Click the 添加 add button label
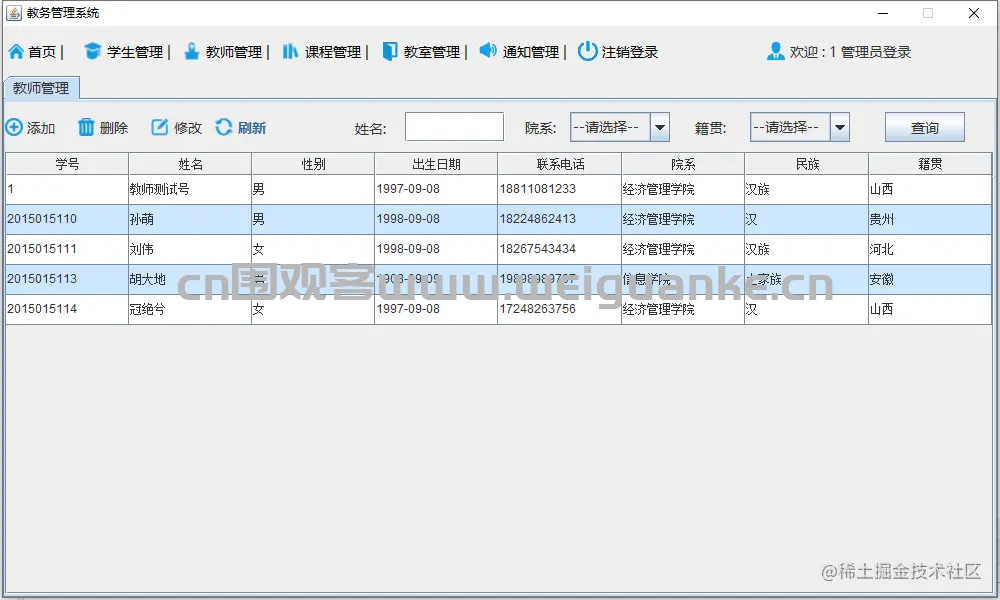This screenshot has width=1000, height=600. click(41, 128)
